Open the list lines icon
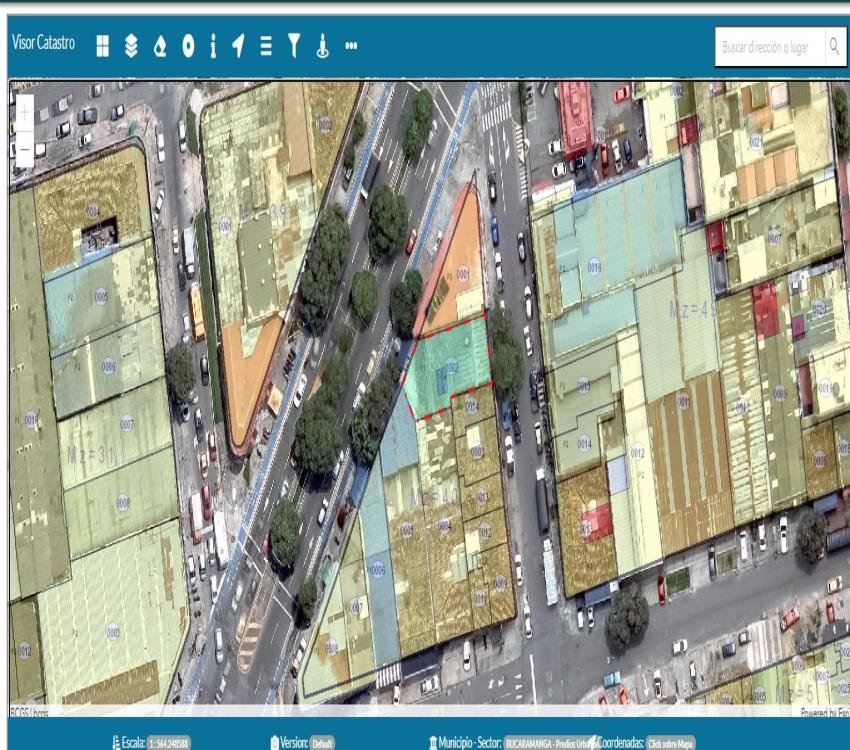 coord(266,46)
